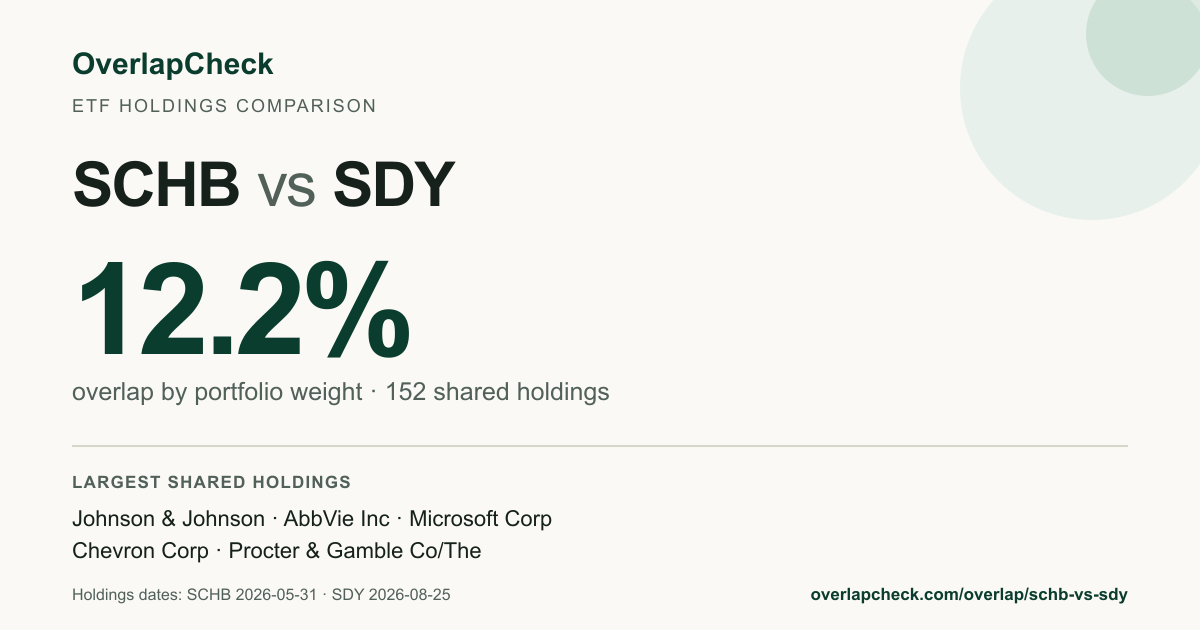Select Procter & Gamble Co/The holding
1200x630 pixels.
click(355, 551)
